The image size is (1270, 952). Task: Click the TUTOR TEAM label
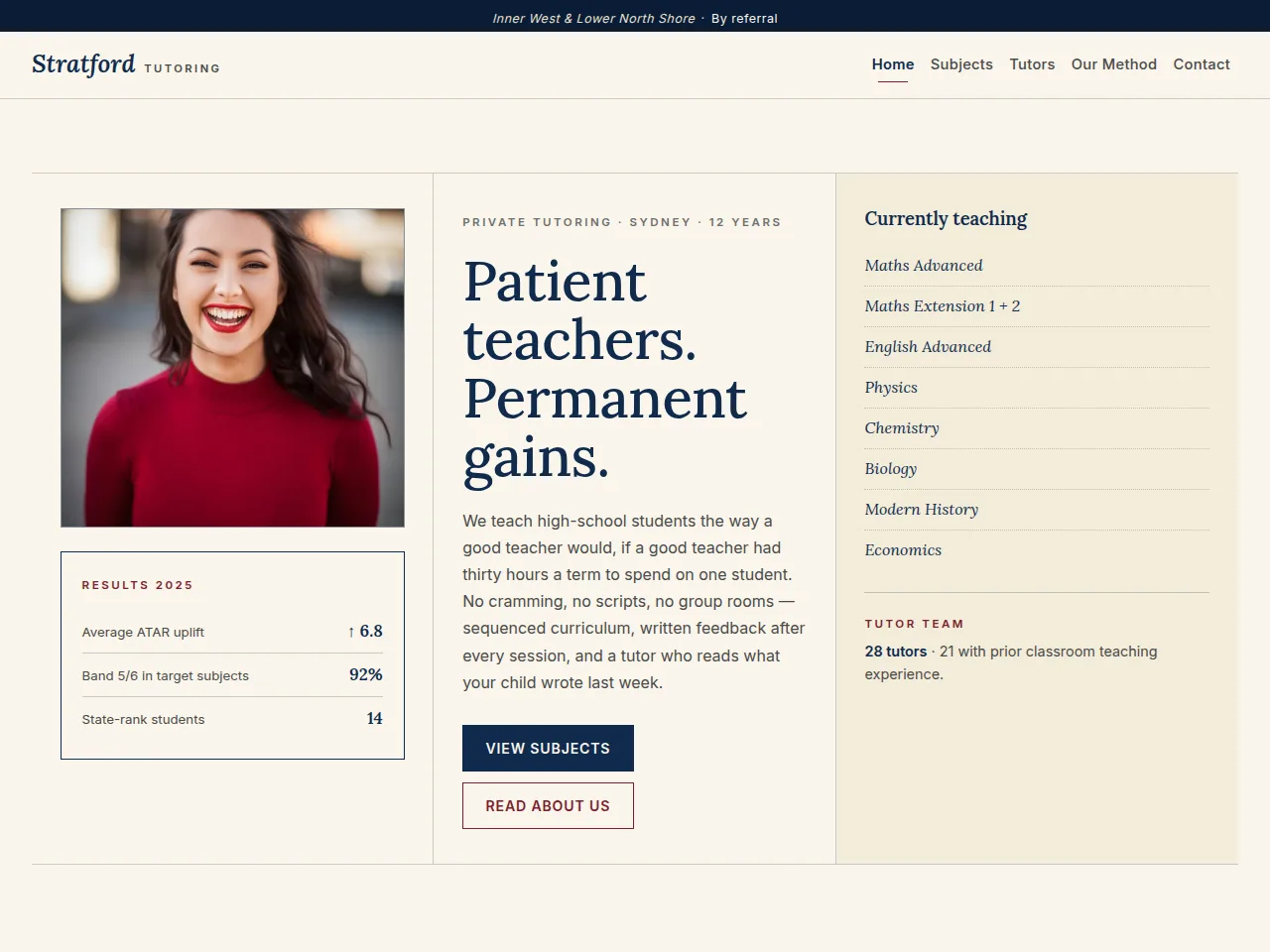point(914,624)
